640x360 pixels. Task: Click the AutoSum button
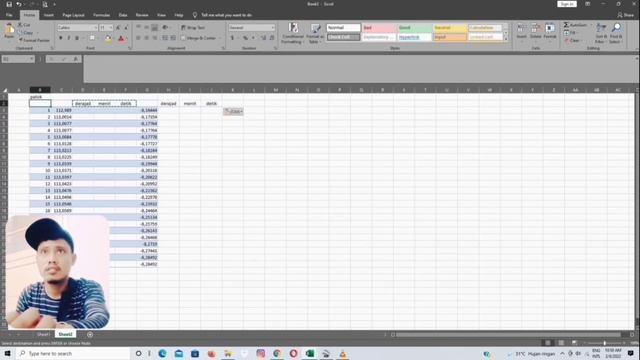coord(576,25)
